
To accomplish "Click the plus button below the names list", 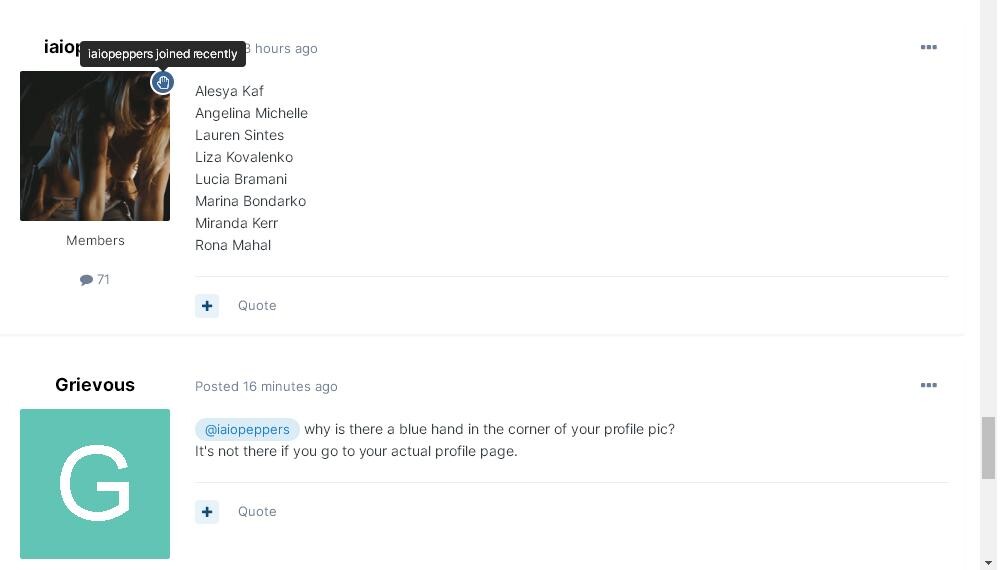I will (x=207, y=306).
